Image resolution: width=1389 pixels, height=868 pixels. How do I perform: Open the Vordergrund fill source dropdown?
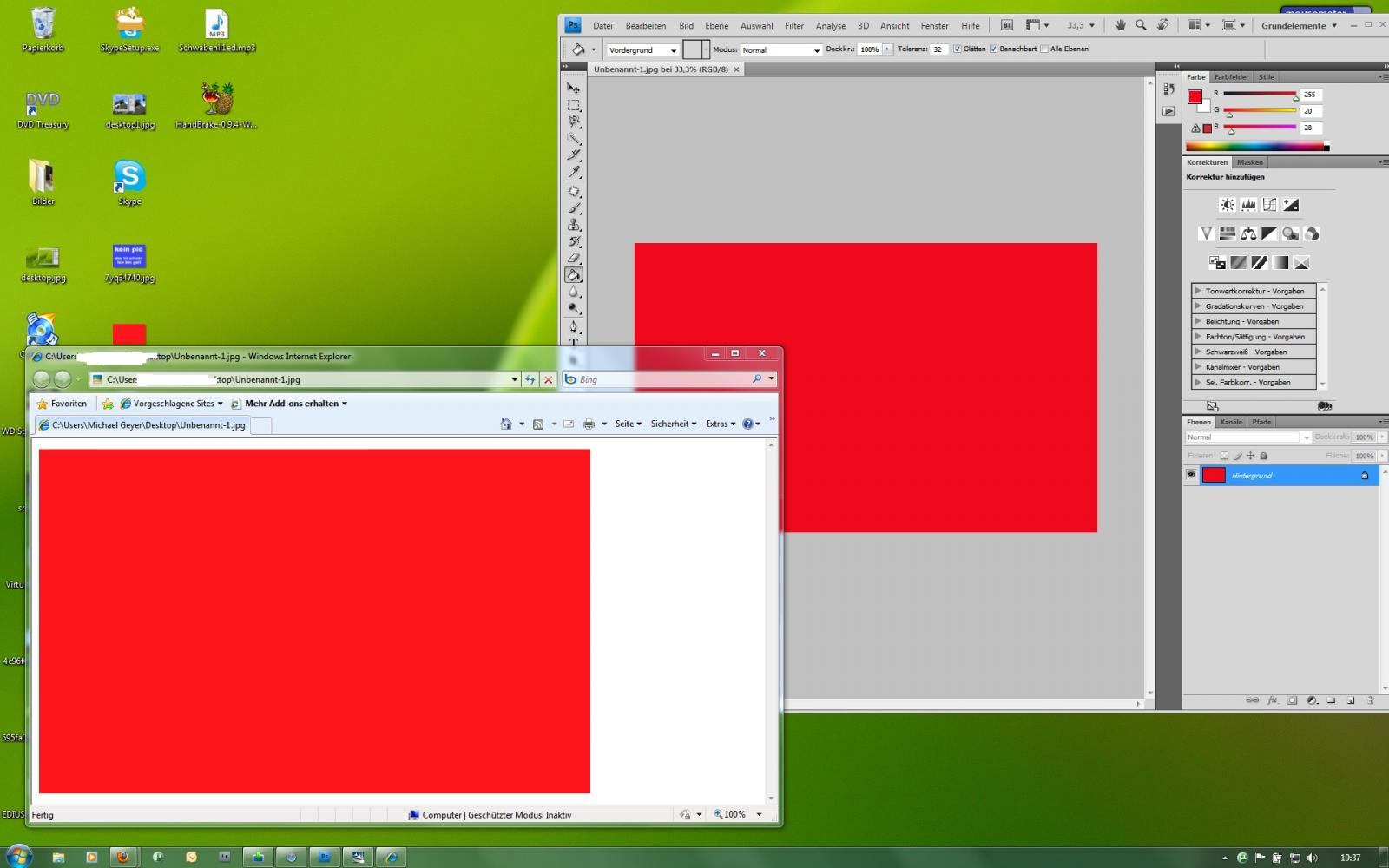[x=642, y=50]
